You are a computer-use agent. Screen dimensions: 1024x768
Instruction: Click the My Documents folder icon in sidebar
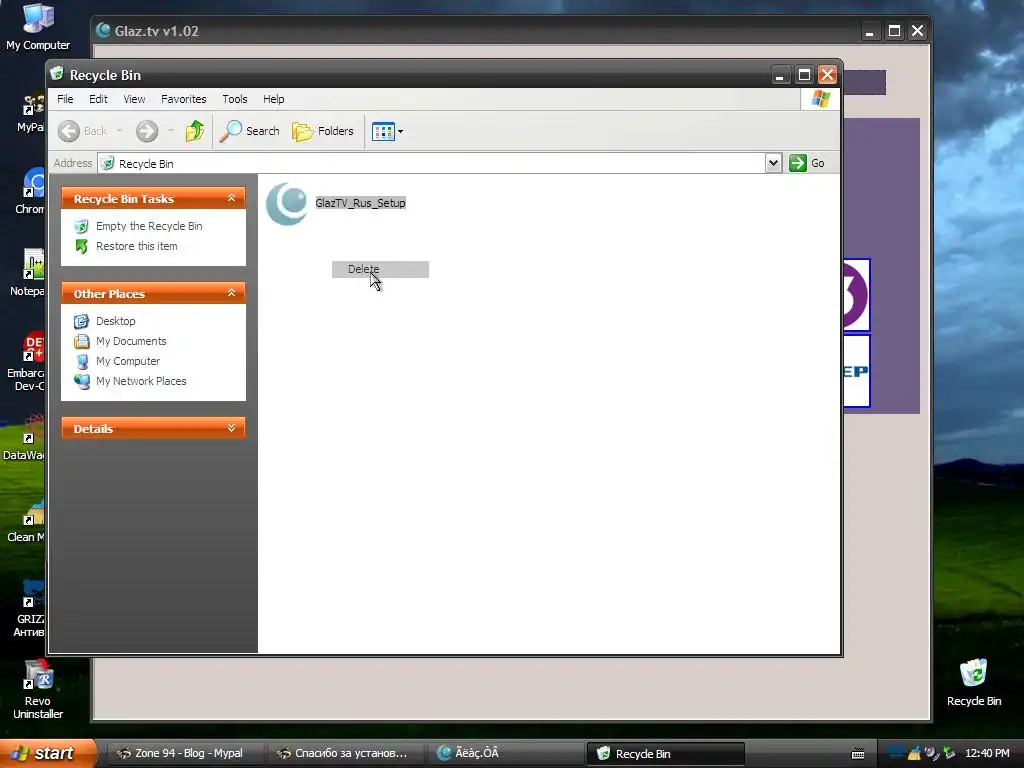click(x=81, y=341)
